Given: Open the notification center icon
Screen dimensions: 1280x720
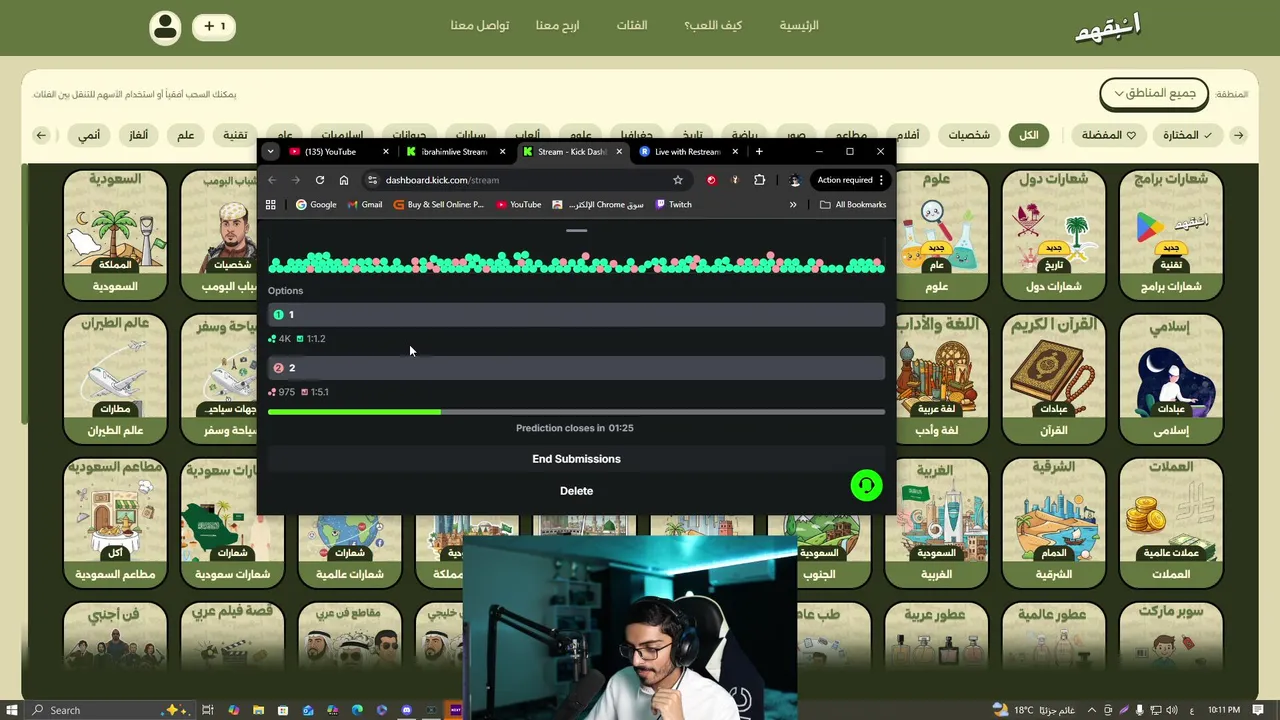Looking at the screenshot, I should (x=1256, y=710).
